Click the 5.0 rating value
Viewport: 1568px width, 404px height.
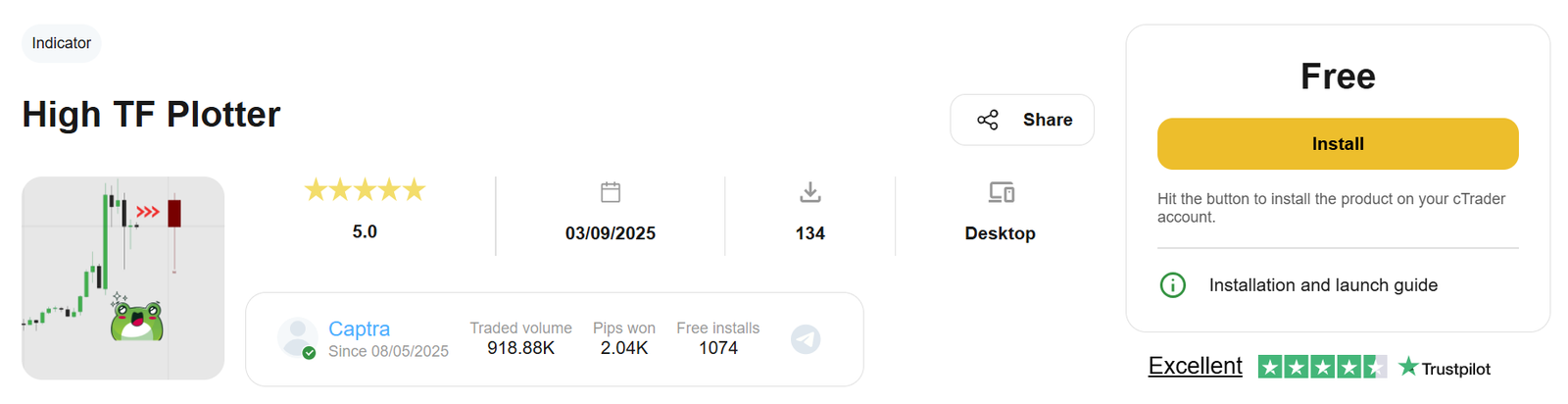click(365, 231)
